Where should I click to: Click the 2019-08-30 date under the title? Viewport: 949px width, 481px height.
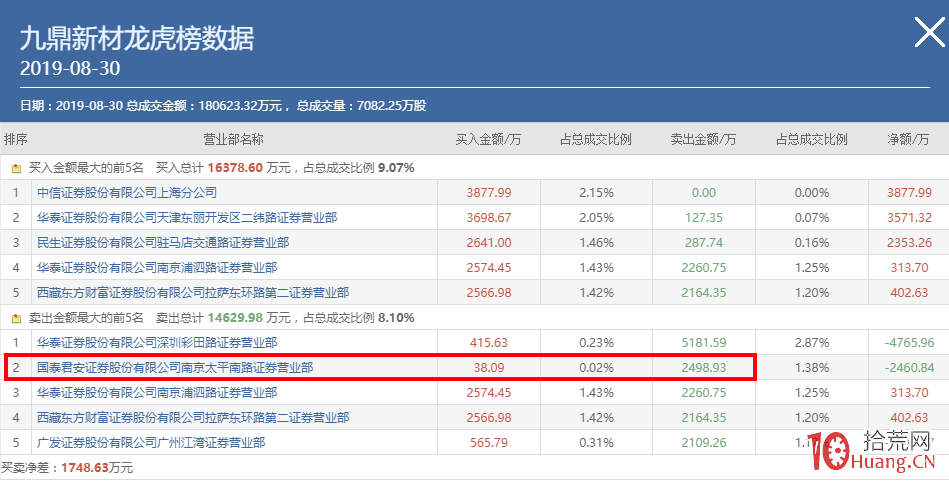click(70, 68)
